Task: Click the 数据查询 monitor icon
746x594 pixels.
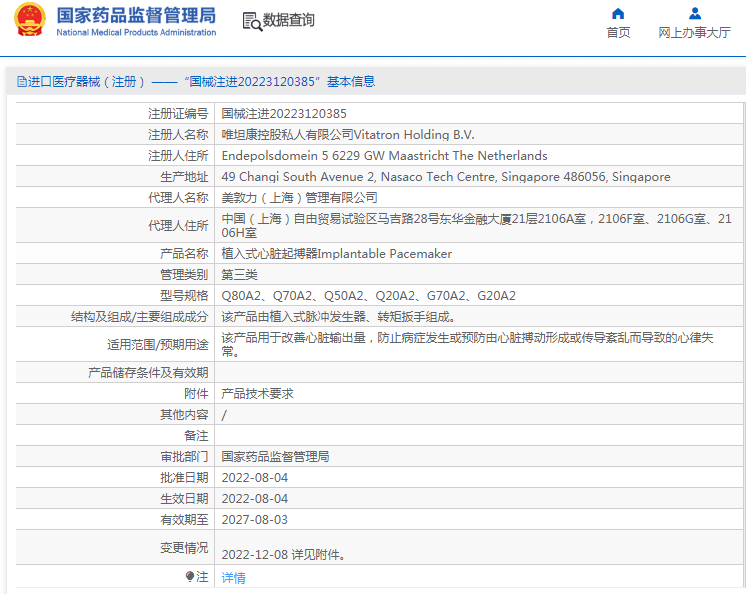Action: pyautogui.click(x=251, y=20)
